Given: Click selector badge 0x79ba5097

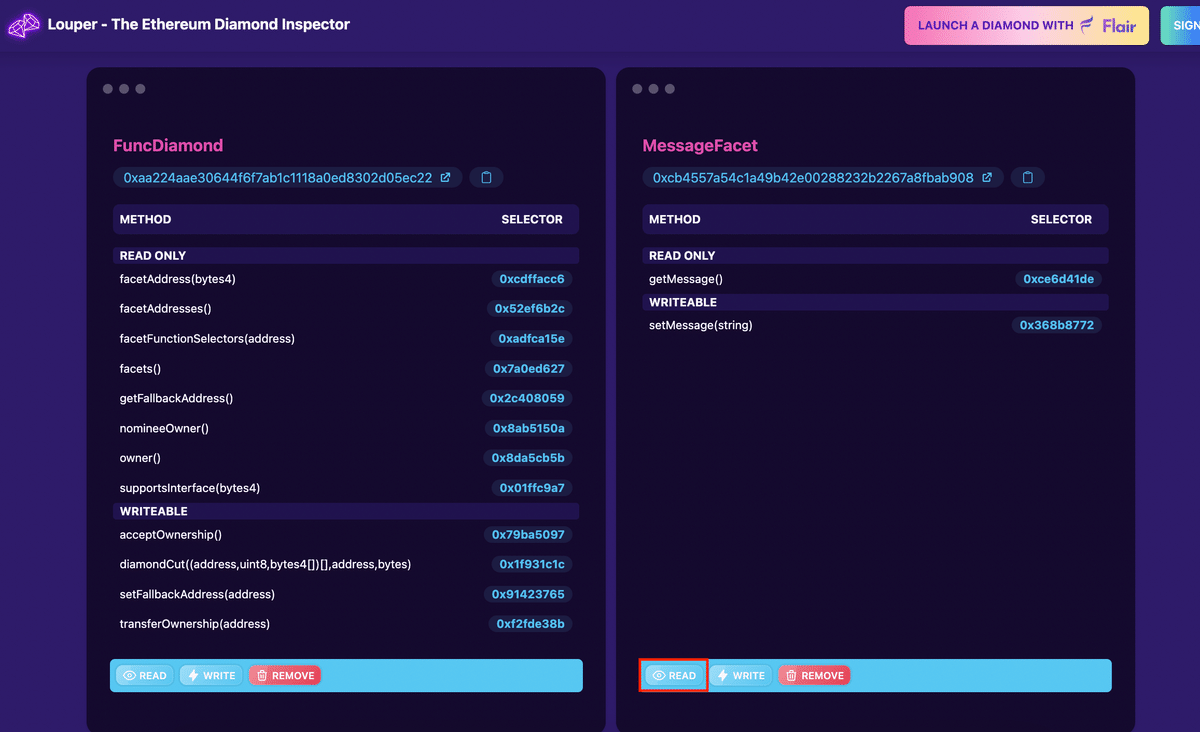Looking at the screenshot, I should pyautogui.click(x=528, y=535).
